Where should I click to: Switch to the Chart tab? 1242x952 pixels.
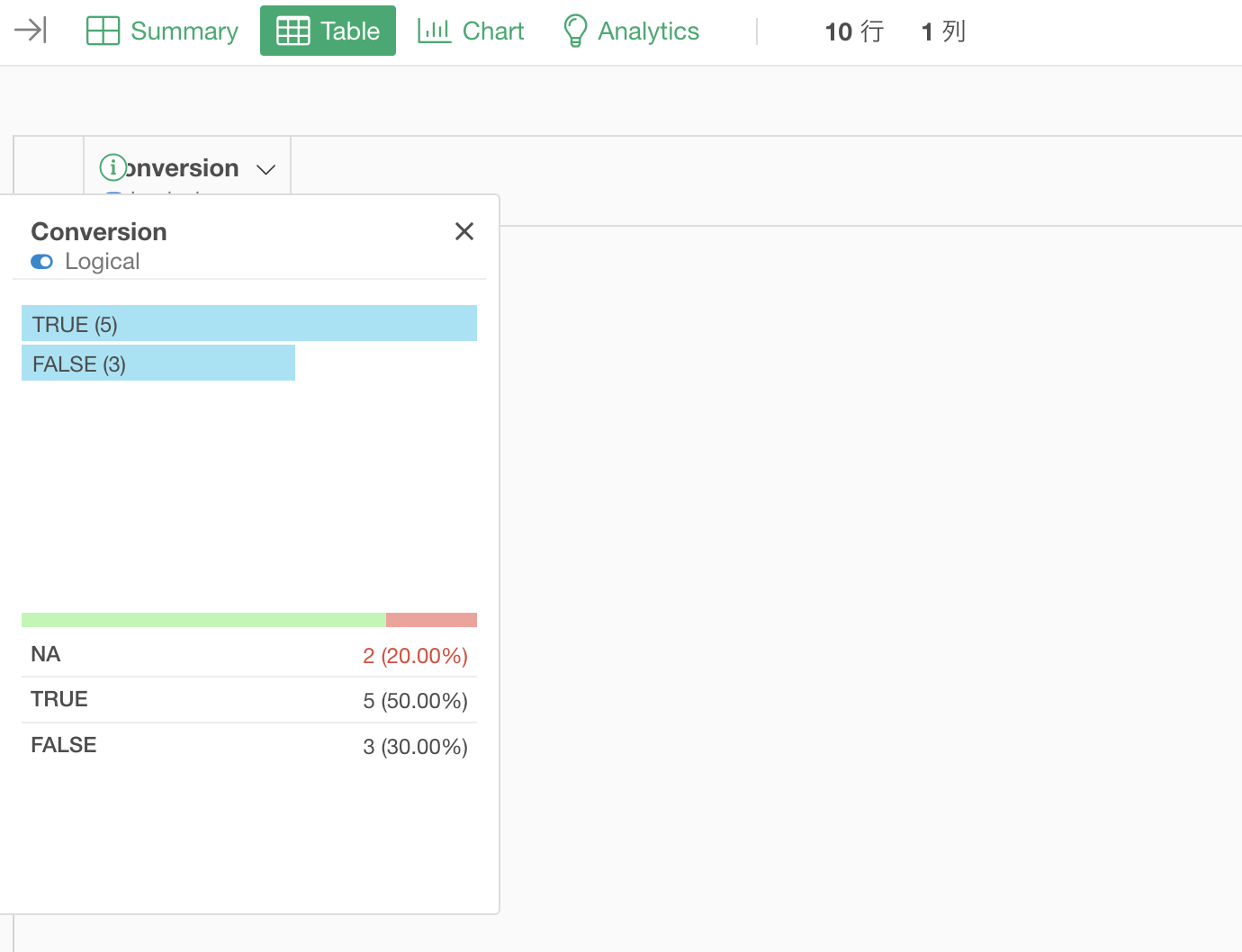coord(492,31)
